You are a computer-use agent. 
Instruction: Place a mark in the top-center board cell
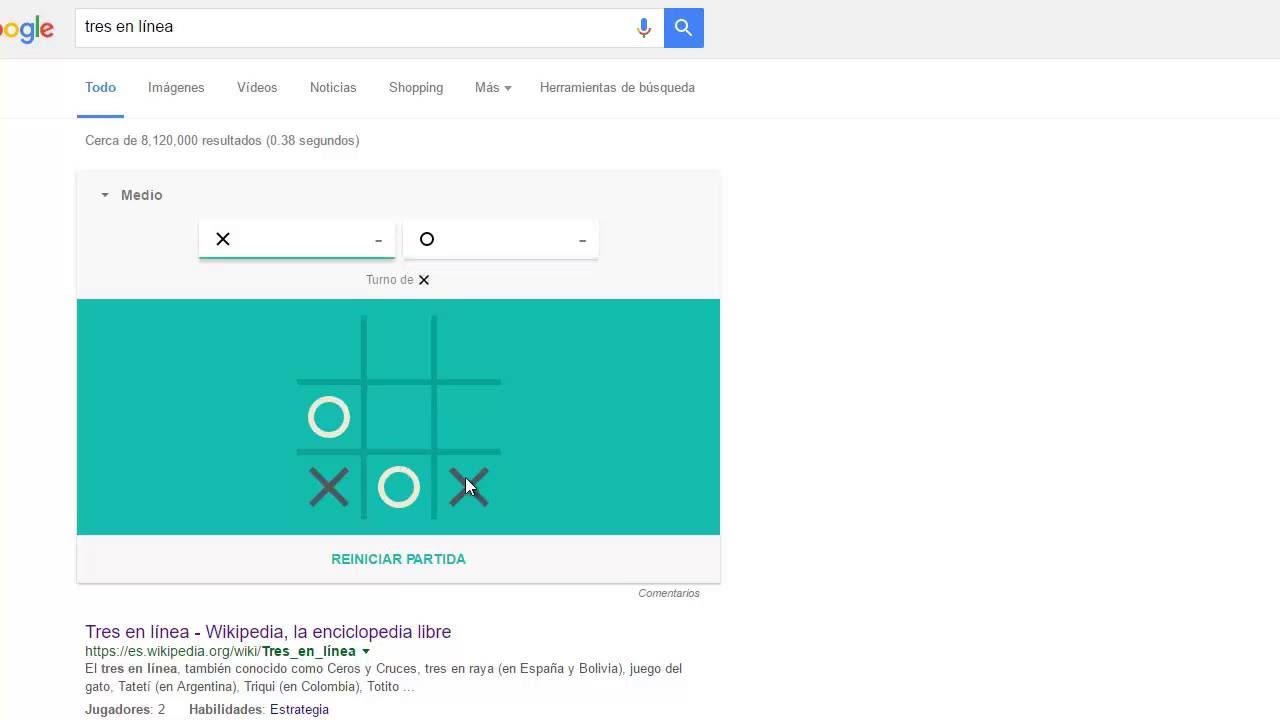coord(399,348)
